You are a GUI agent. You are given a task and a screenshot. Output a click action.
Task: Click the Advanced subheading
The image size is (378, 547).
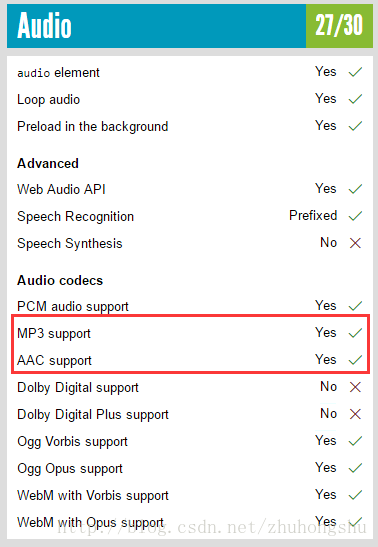48,164
